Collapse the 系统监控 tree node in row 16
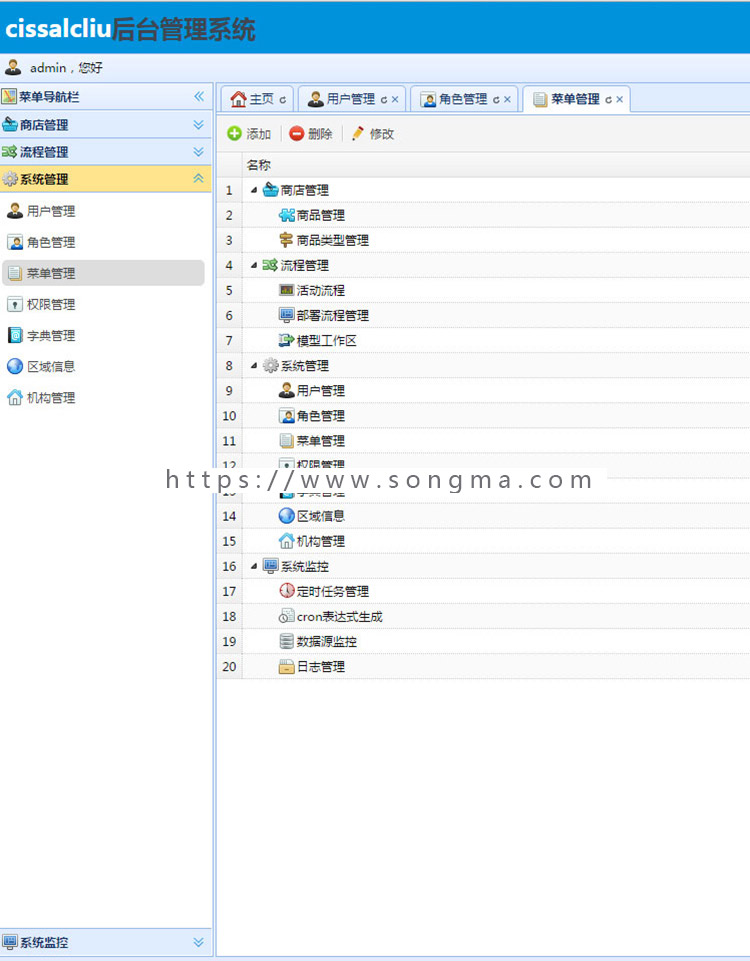Image resolution: width=750 pixels, height=961 pixels. tap(254, 566)
